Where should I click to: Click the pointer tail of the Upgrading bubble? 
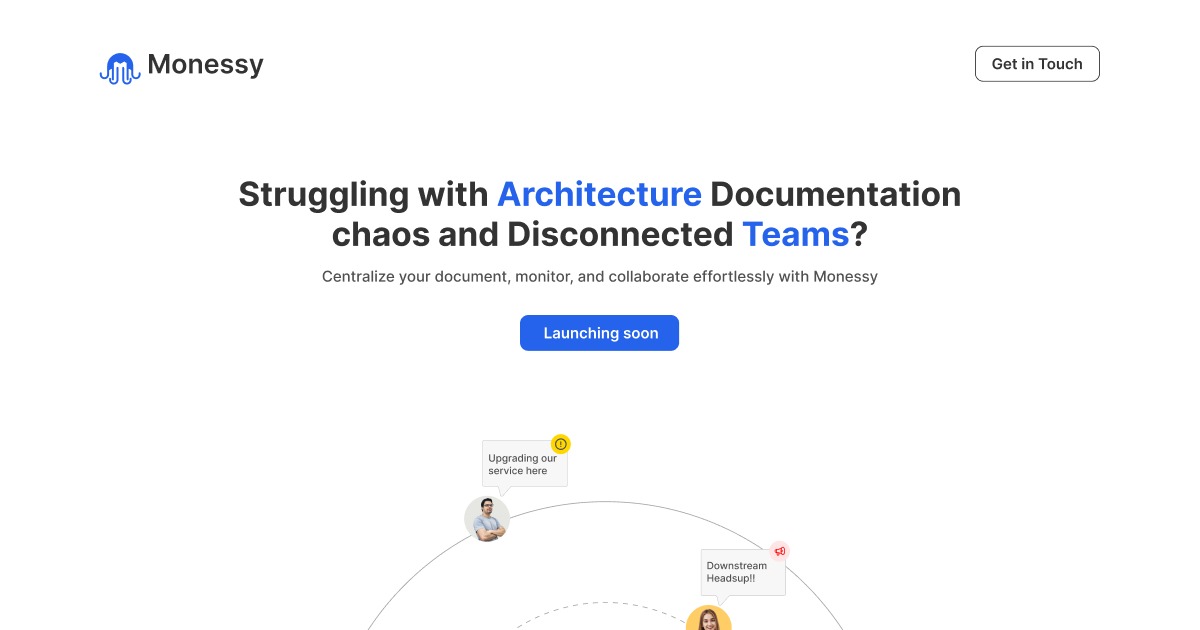(x=504, y=491)
